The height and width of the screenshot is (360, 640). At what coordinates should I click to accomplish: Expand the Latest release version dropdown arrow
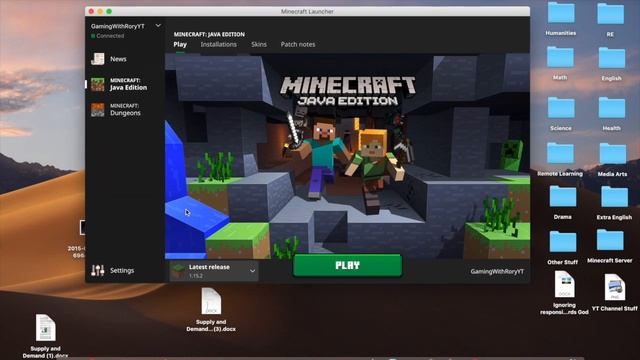252,271
